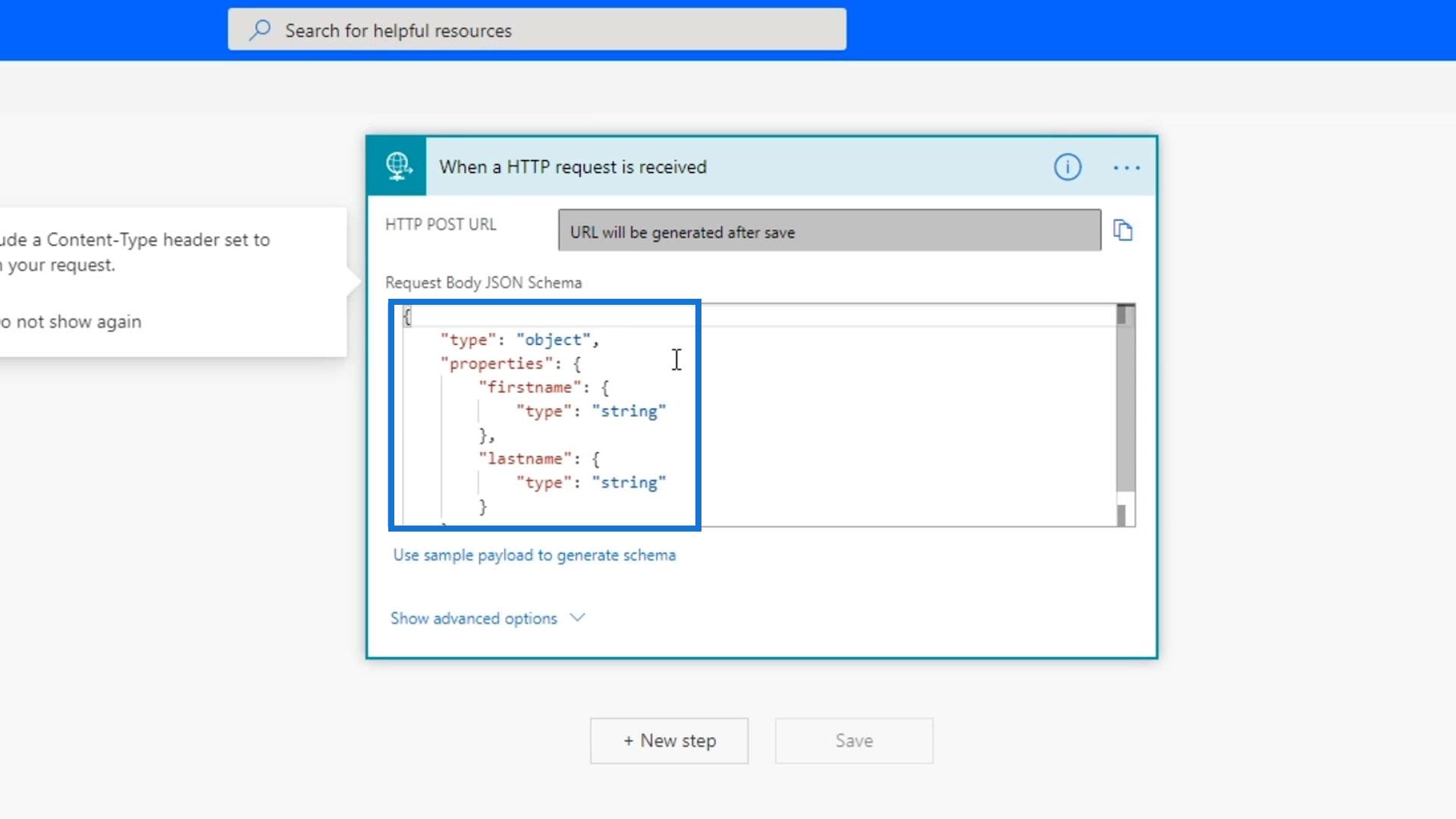
Task: Open the trigger's ellipsis menu
Action: (x=1126, y=168)
